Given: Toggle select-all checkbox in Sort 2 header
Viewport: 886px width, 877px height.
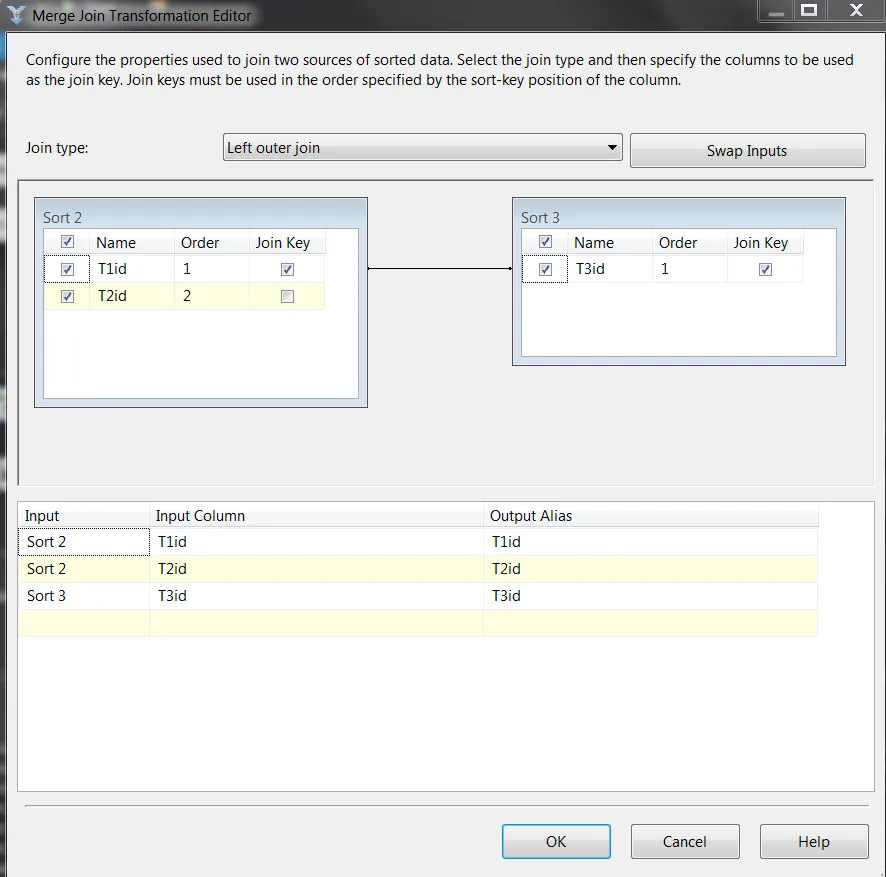Looking at the screenshot, I should (67, 242).
